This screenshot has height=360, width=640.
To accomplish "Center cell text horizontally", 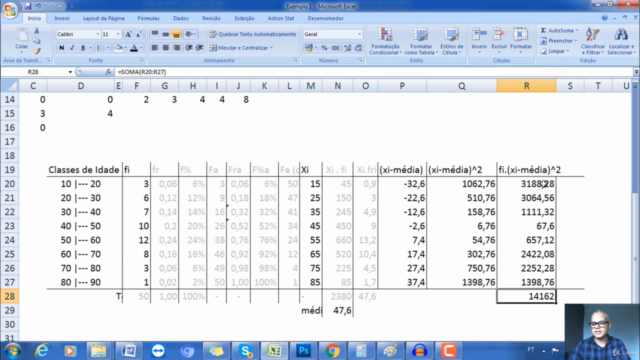I will (x=166, y=48).
